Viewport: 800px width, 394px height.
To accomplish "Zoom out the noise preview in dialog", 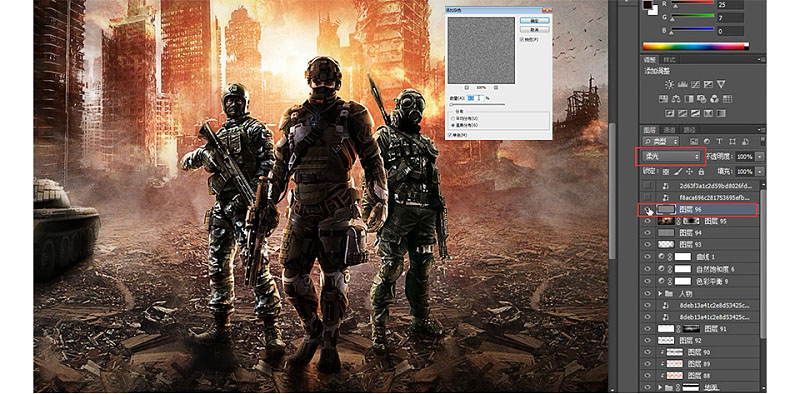I will pyautogui.click(x=466, y=88).
